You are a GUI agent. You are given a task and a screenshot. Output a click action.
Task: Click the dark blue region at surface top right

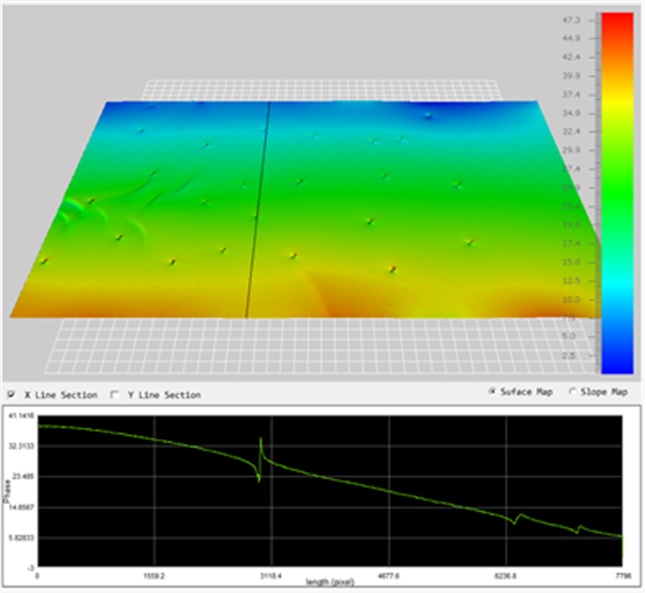(430, 115)
